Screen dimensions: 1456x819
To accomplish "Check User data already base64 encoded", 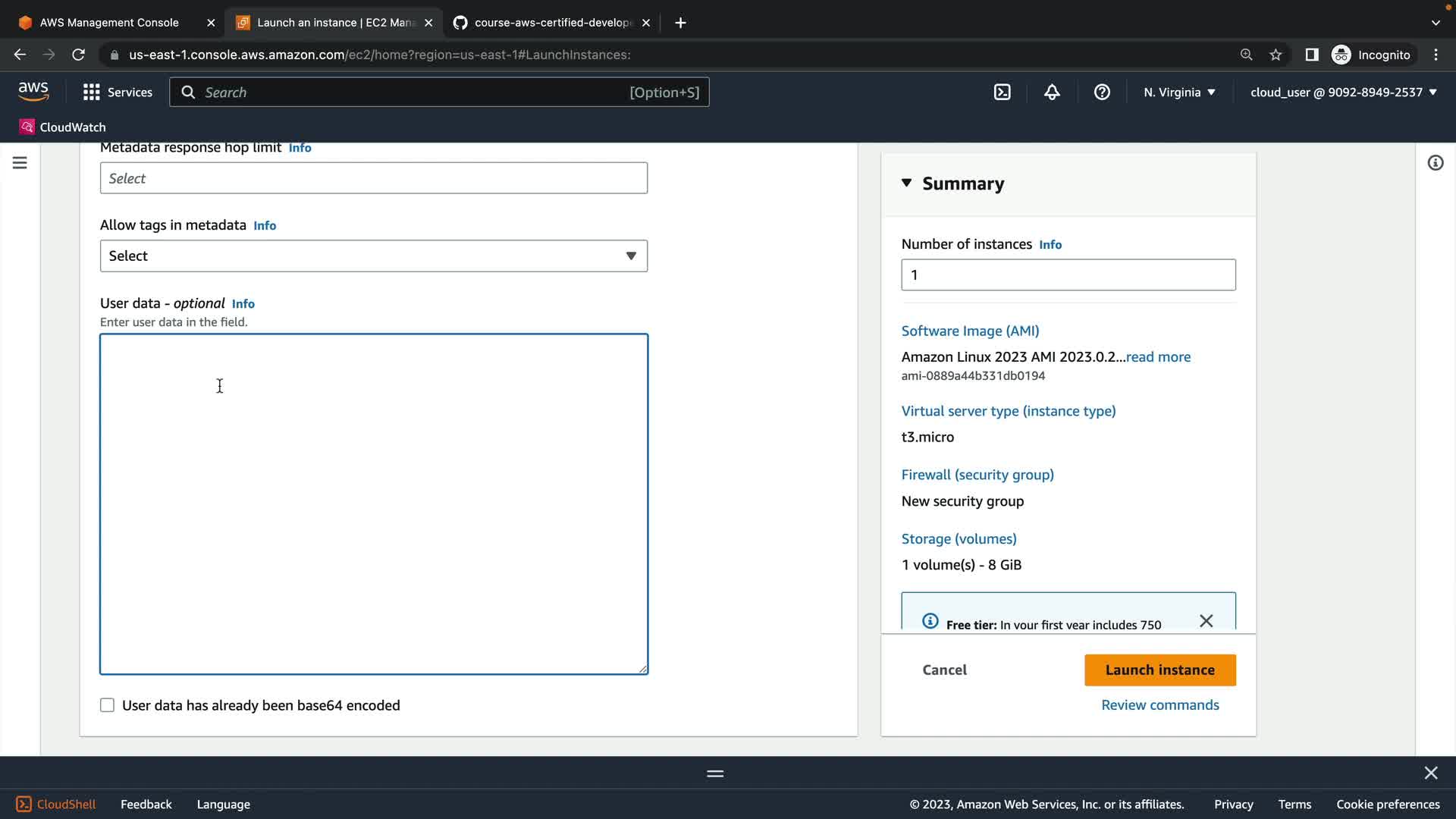I will pyautogui.click(x=108, y=705).
